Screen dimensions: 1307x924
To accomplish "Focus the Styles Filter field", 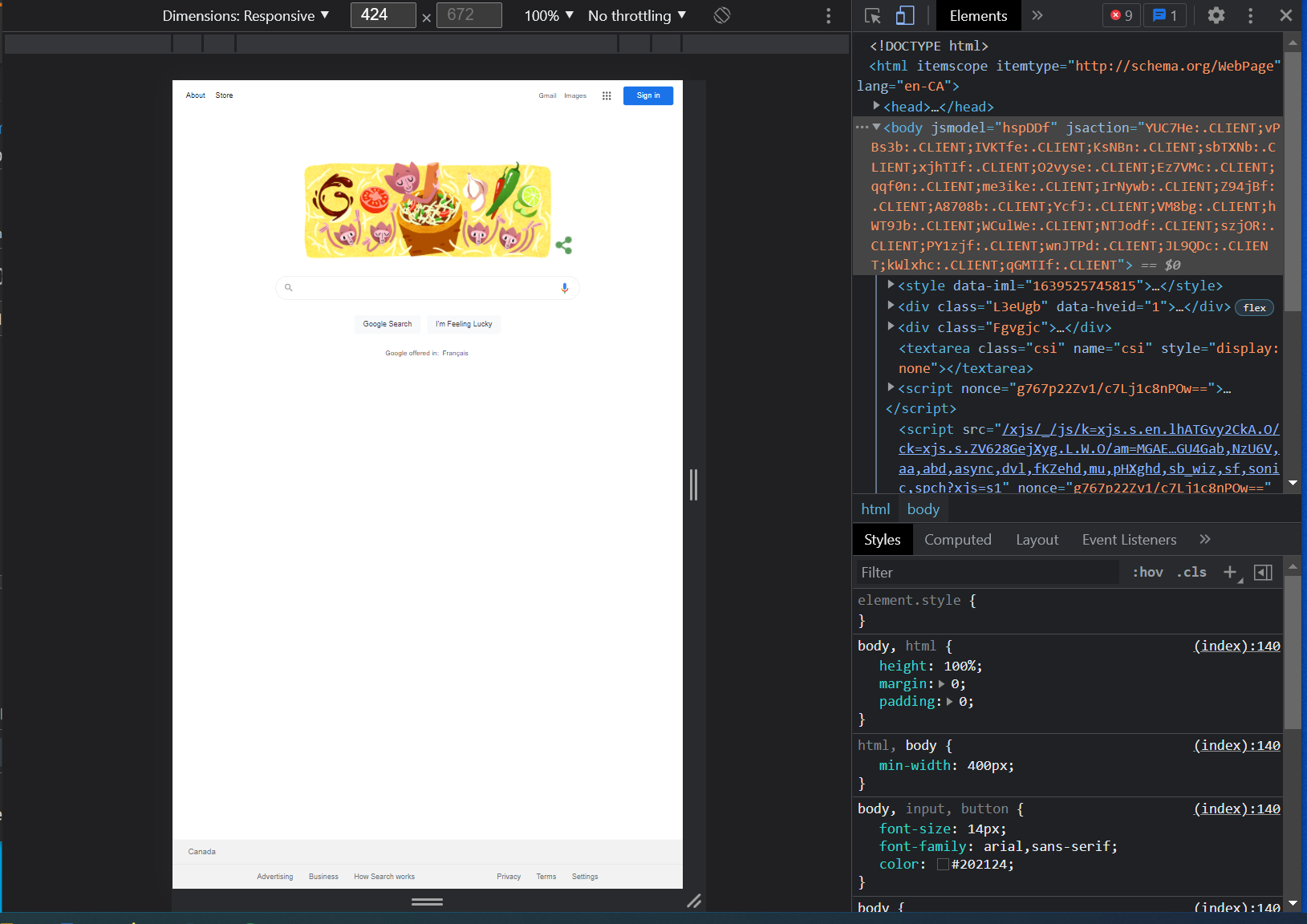I will point(987,572).
